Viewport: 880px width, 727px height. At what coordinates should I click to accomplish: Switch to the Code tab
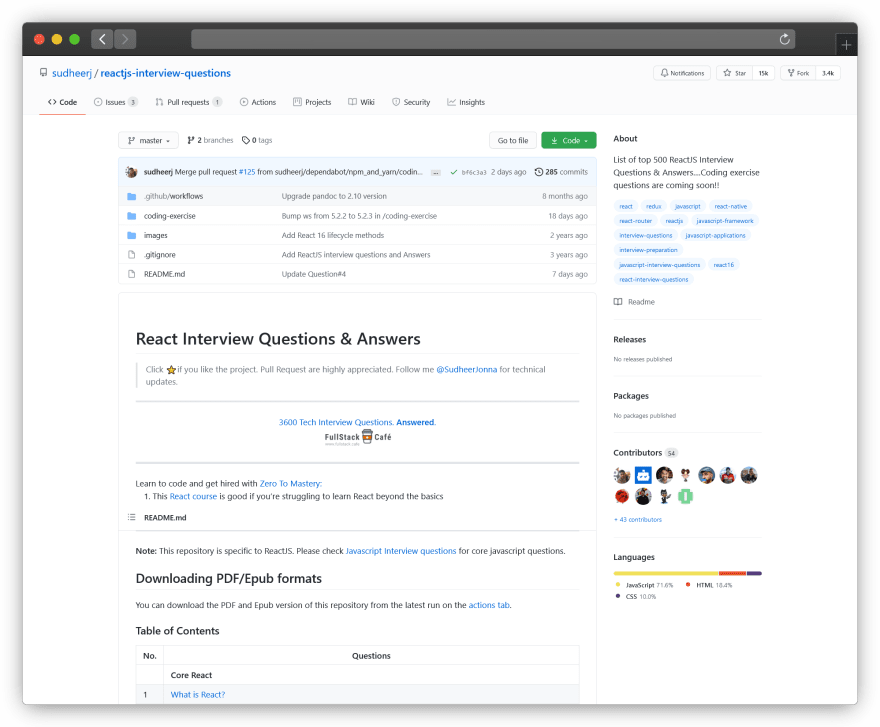[x=62, y=102]
